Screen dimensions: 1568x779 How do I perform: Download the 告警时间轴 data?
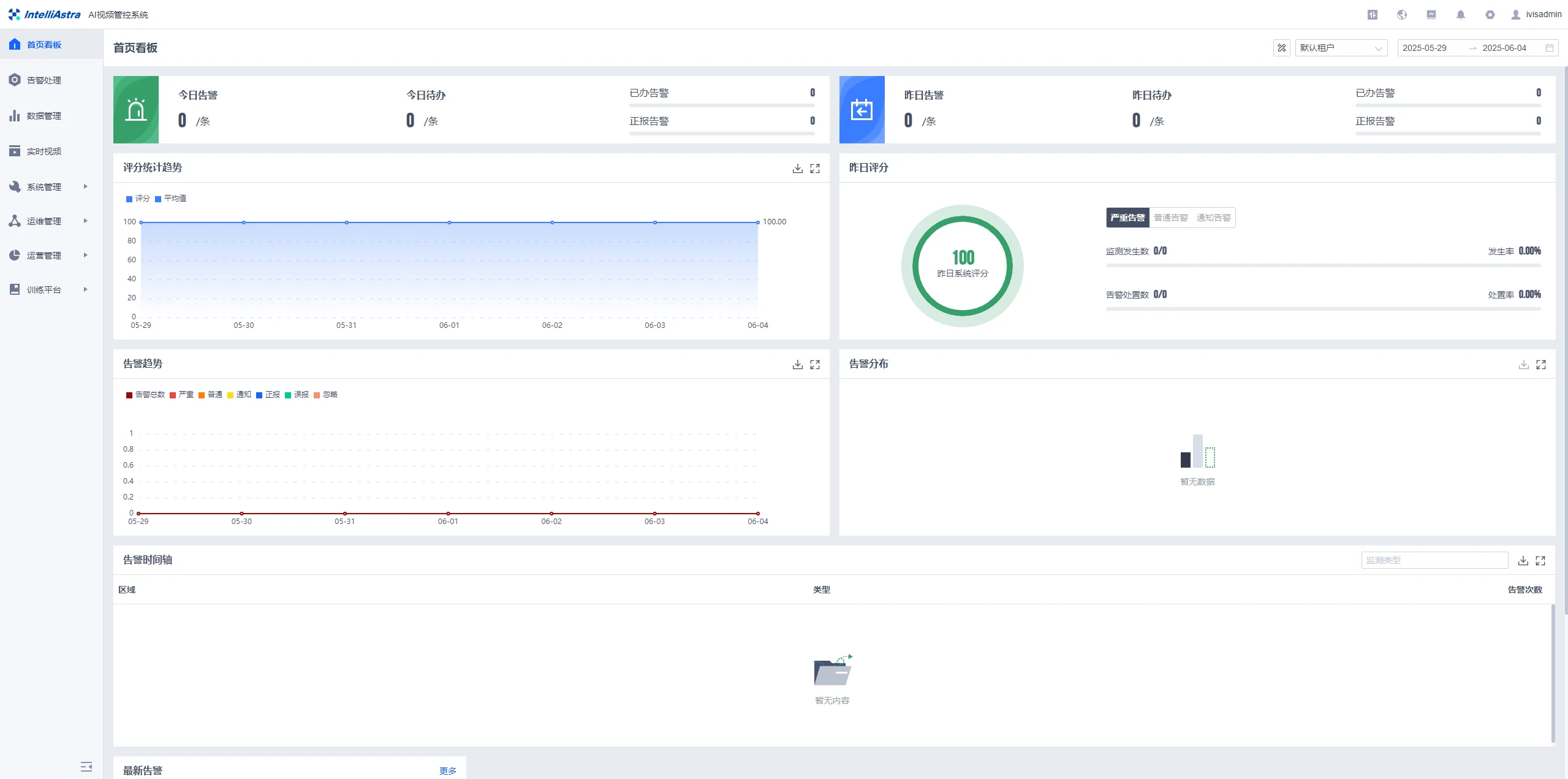coord(1523,561)
